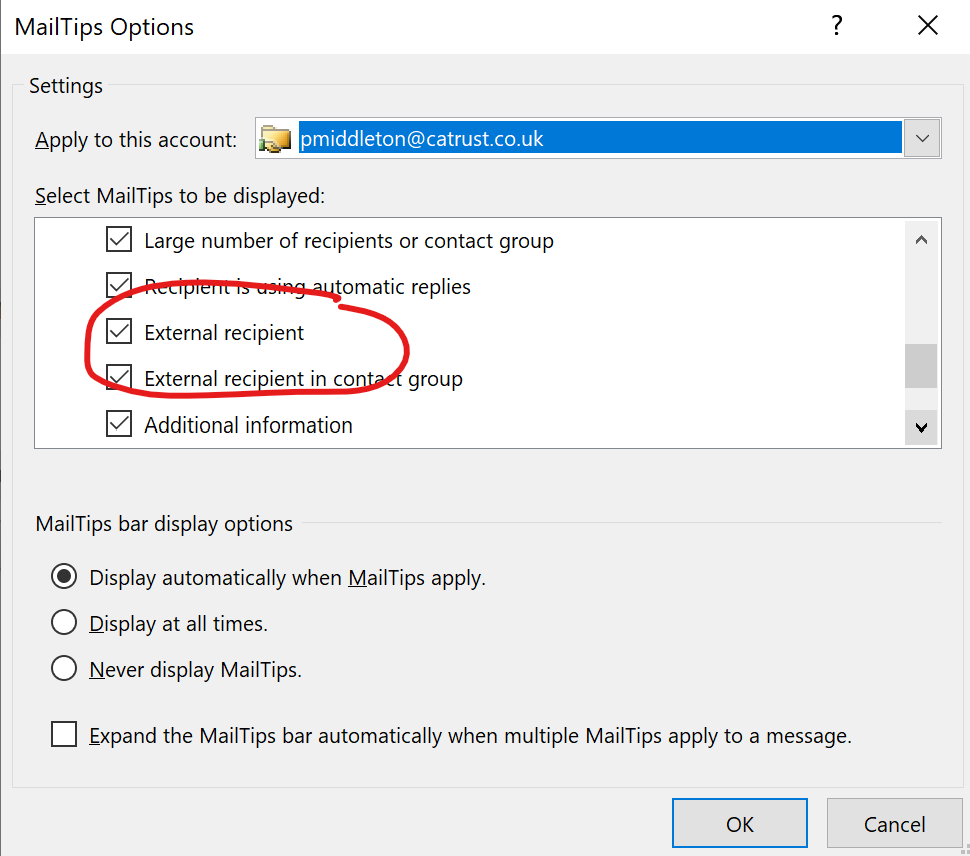Viewport: 970px width, 856px height.
Task: Click the scrollbar up arrow
Action: 921,239
